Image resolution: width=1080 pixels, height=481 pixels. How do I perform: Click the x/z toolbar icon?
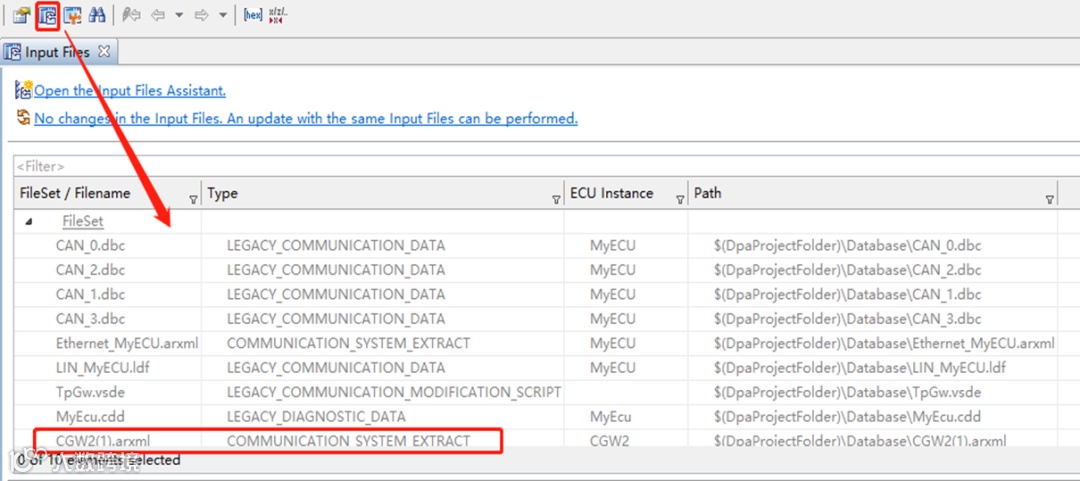point(276,15)
